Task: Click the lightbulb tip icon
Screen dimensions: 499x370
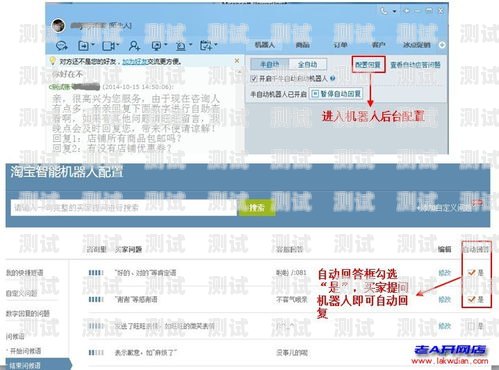Action: (52, 61)
